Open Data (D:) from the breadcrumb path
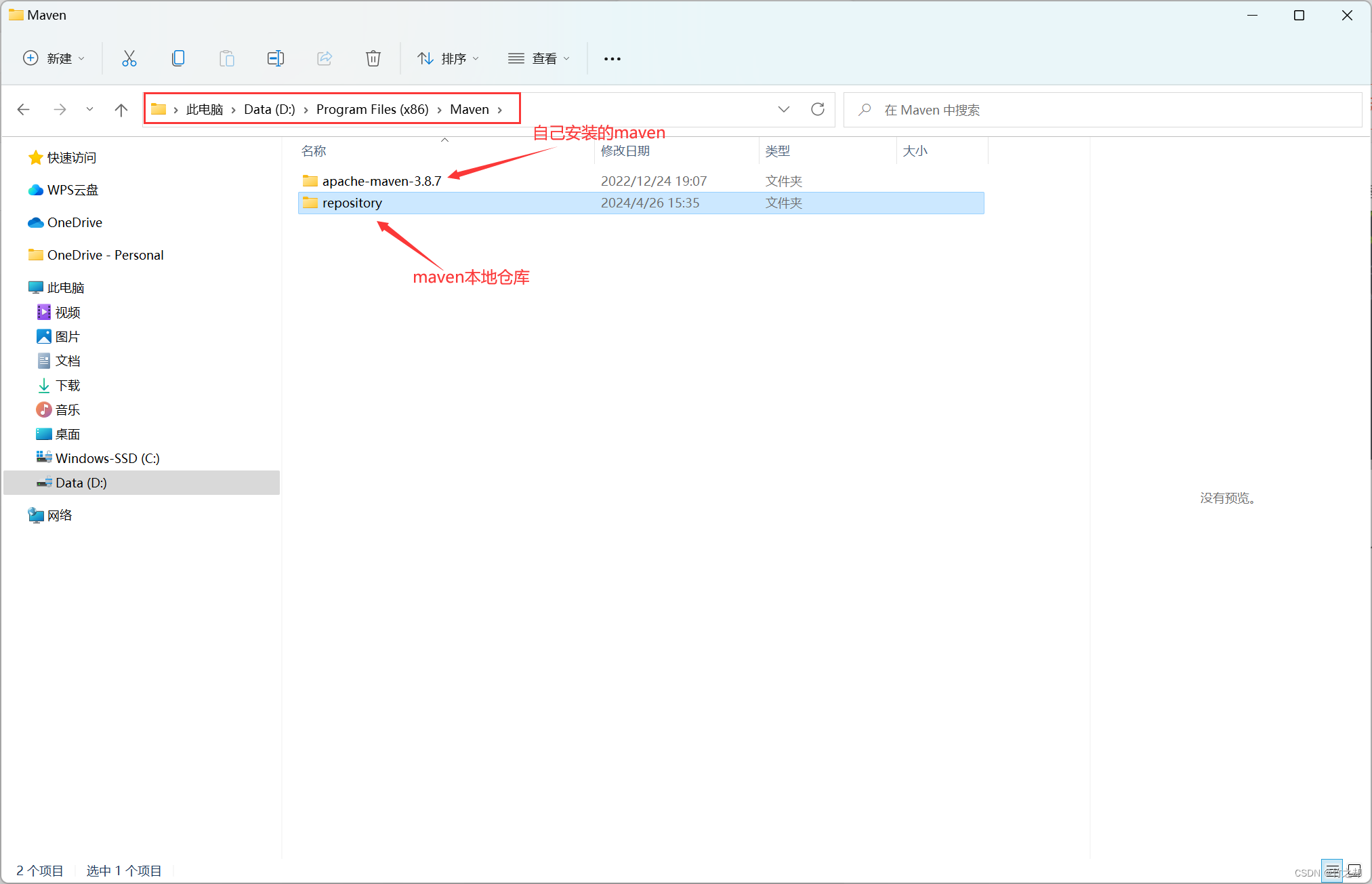This screenshot has height=884, width=1372. point(269,109)
